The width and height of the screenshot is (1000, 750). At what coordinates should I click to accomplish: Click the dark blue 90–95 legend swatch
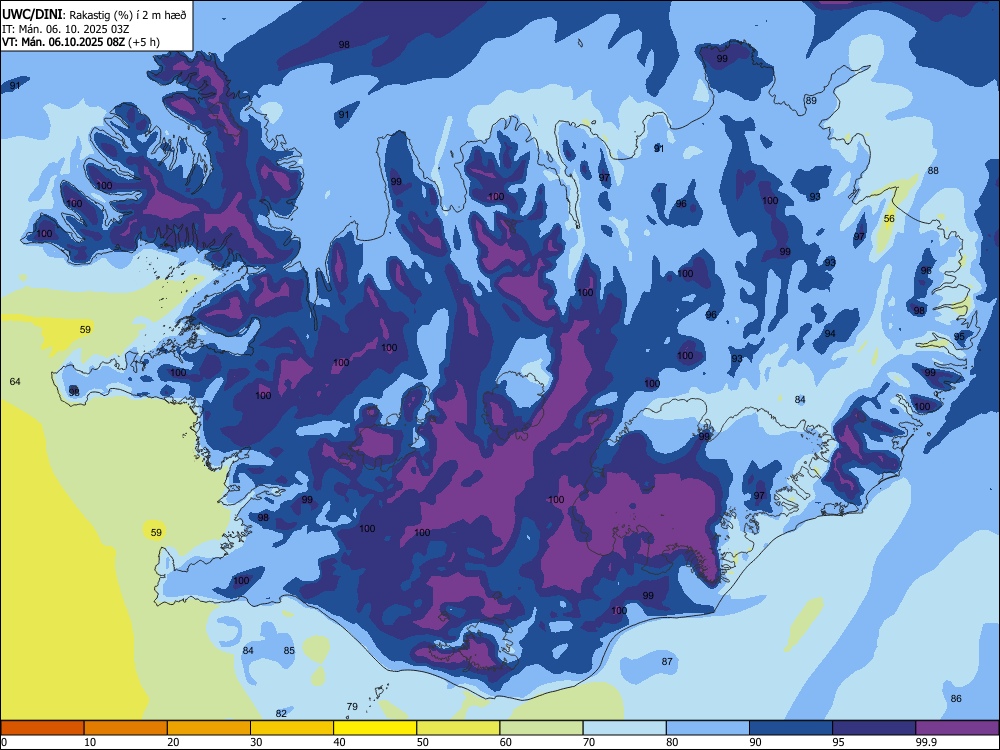point(791,728)
